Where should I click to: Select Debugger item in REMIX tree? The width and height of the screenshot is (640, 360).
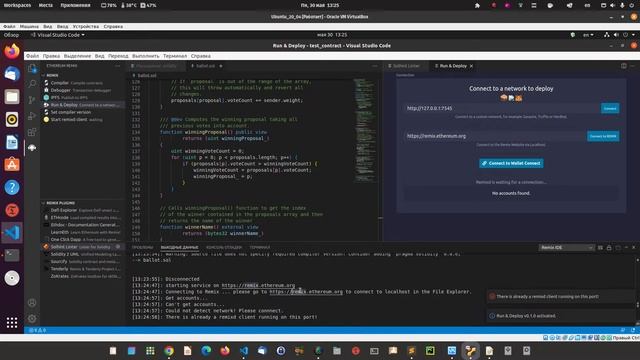[82, 90]
